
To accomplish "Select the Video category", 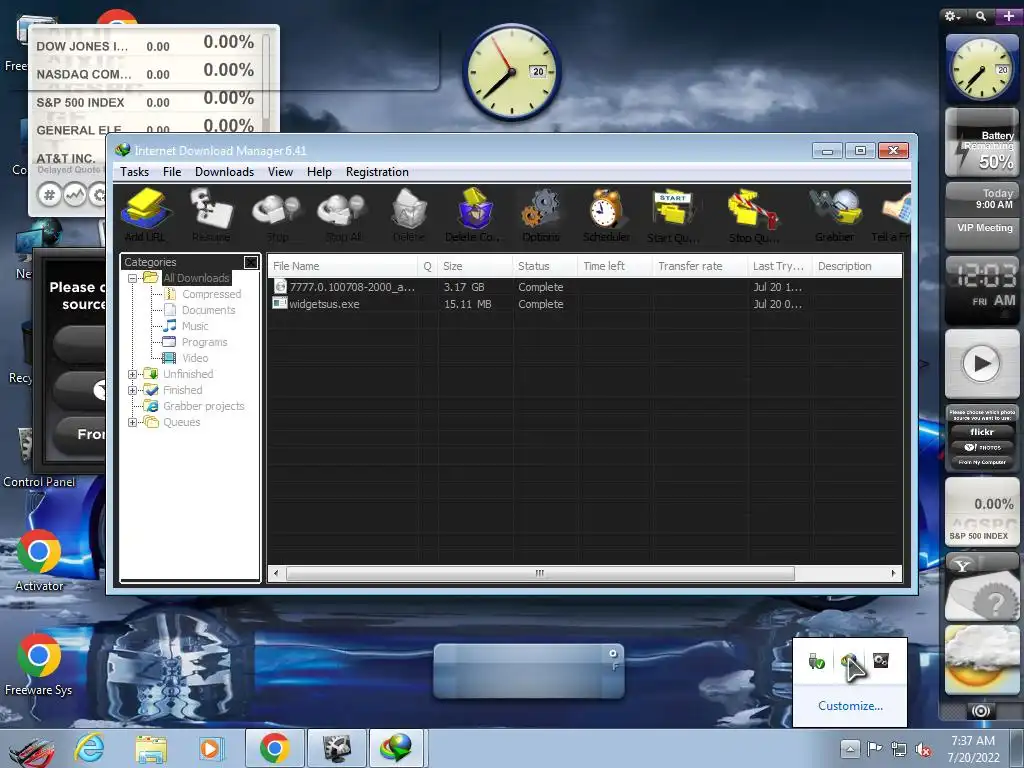I will [195, 358].
